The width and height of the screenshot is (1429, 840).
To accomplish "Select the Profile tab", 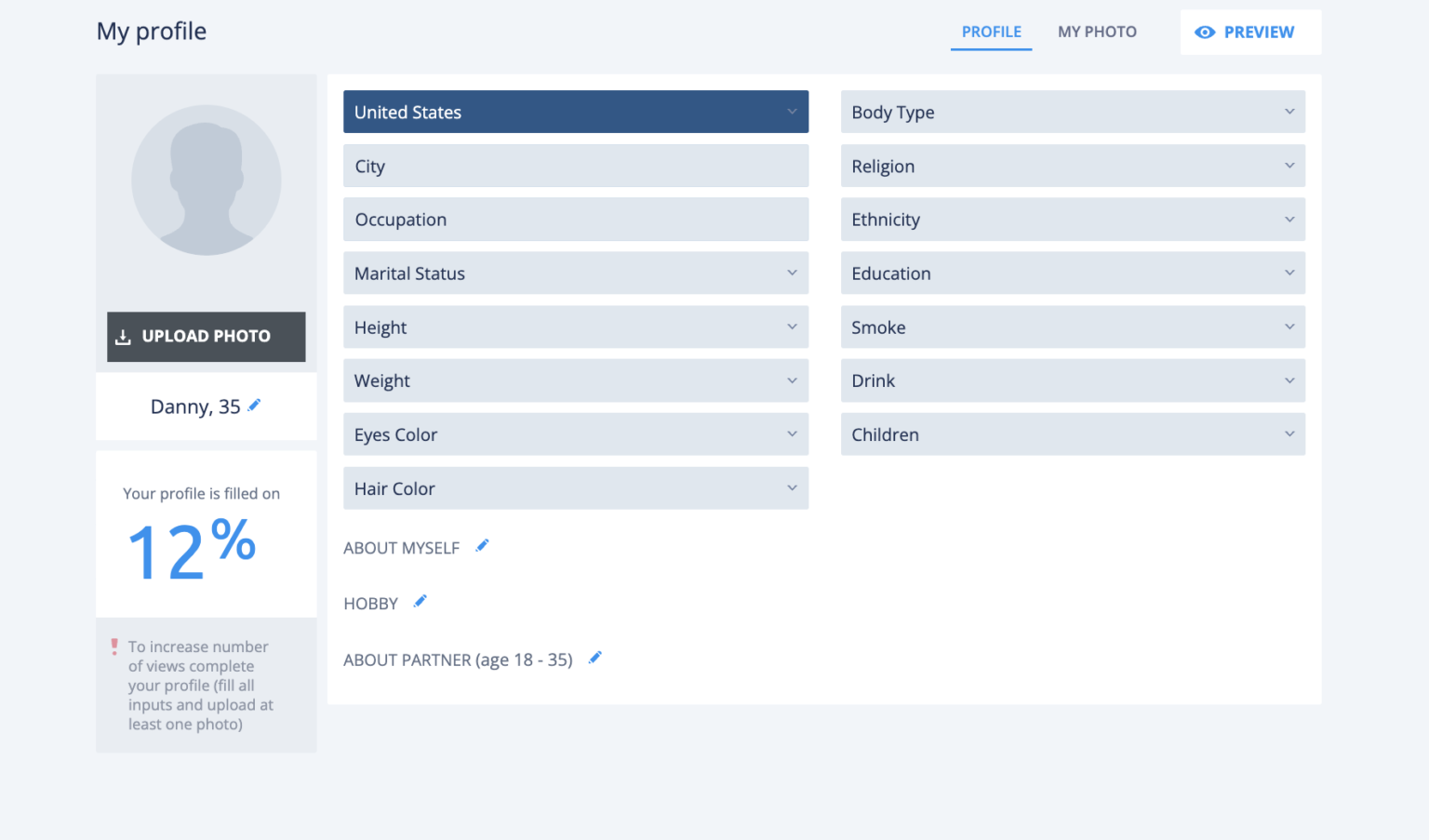I will (991, 32).
